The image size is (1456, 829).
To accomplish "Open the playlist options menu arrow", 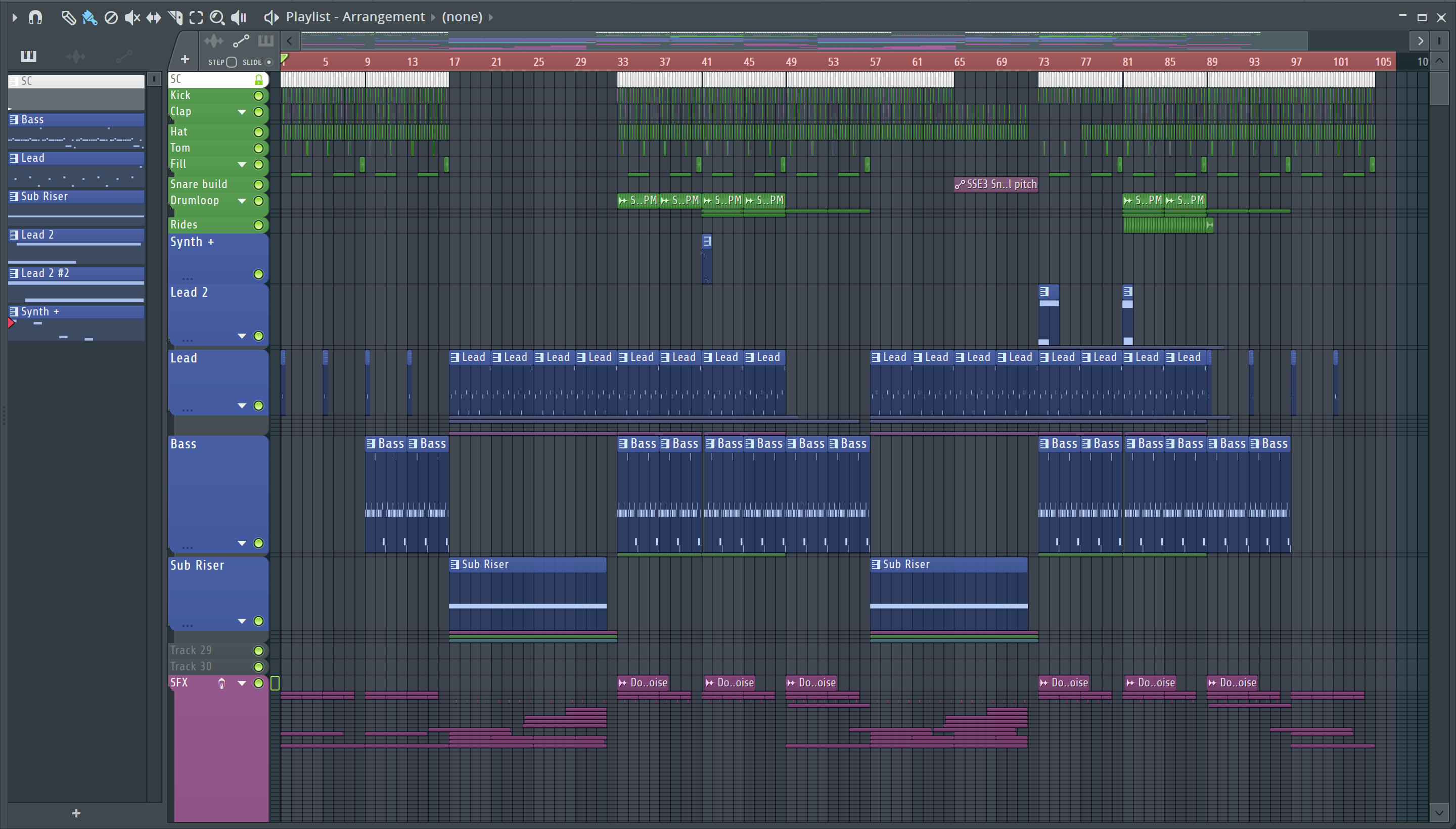I will (x=14, y=18).
